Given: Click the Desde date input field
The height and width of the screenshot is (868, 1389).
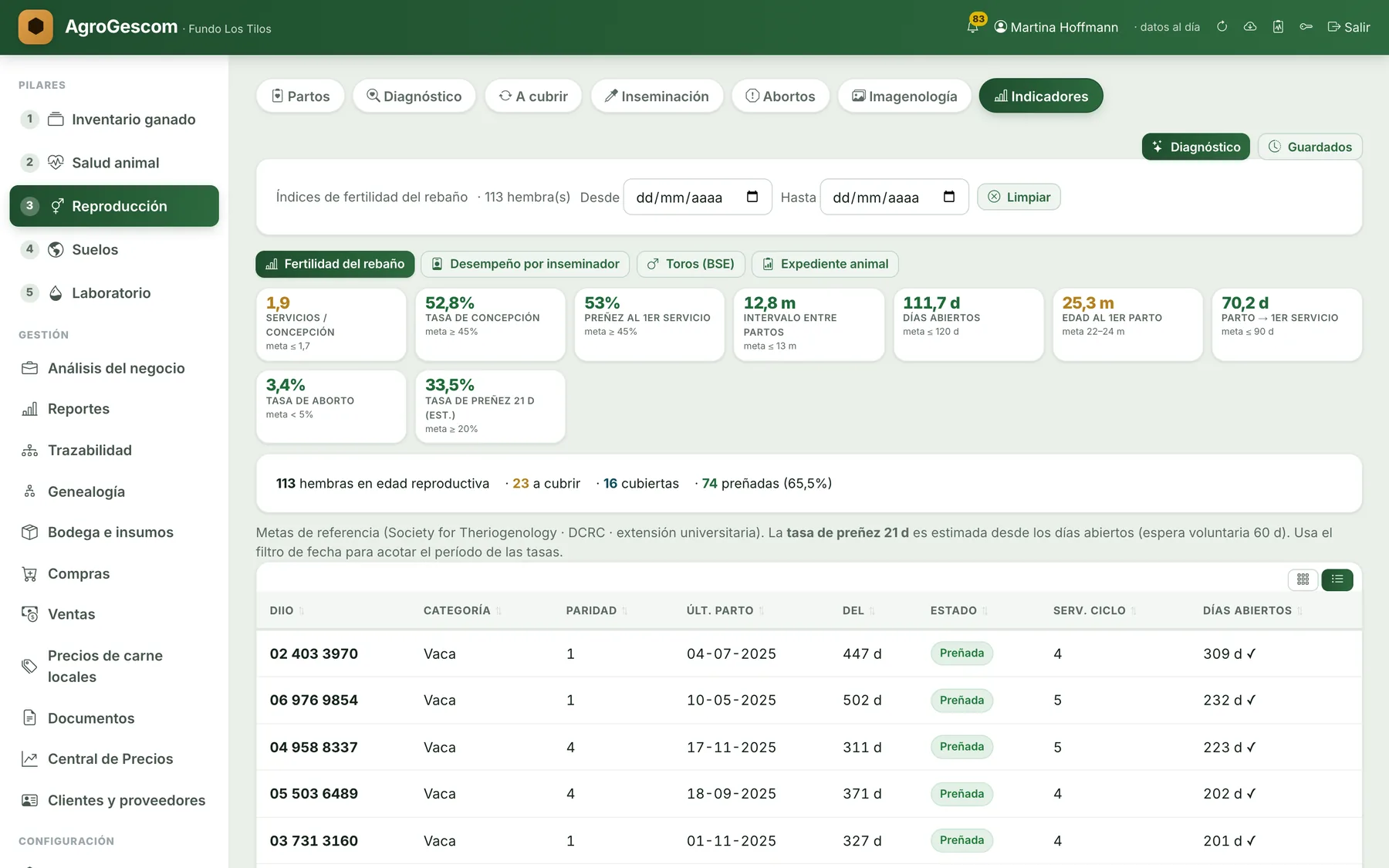Looking at the screenshot, I should (697, 197).
